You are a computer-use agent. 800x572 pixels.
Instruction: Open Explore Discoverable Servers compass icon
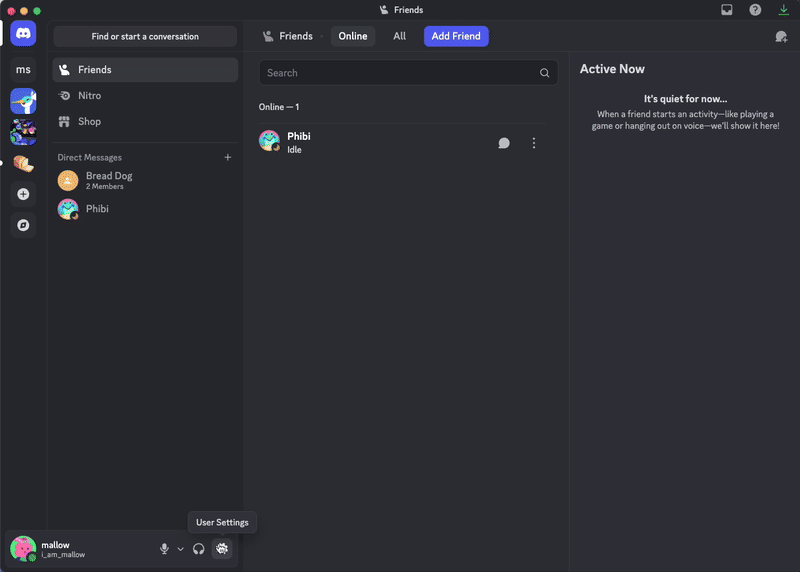(23, 225)
